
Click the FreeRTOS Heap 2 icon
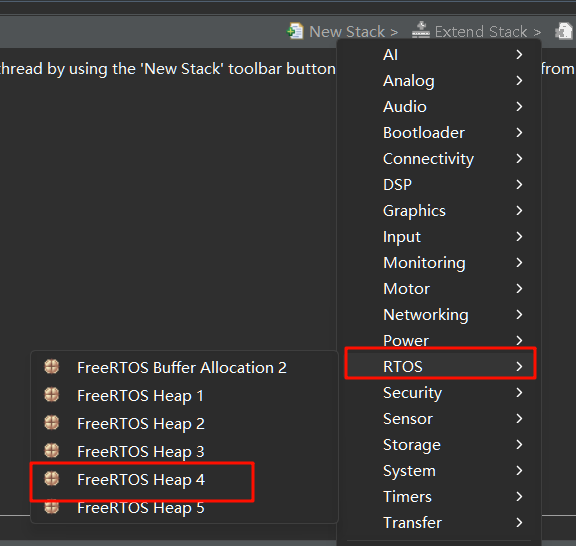[51, 423]
